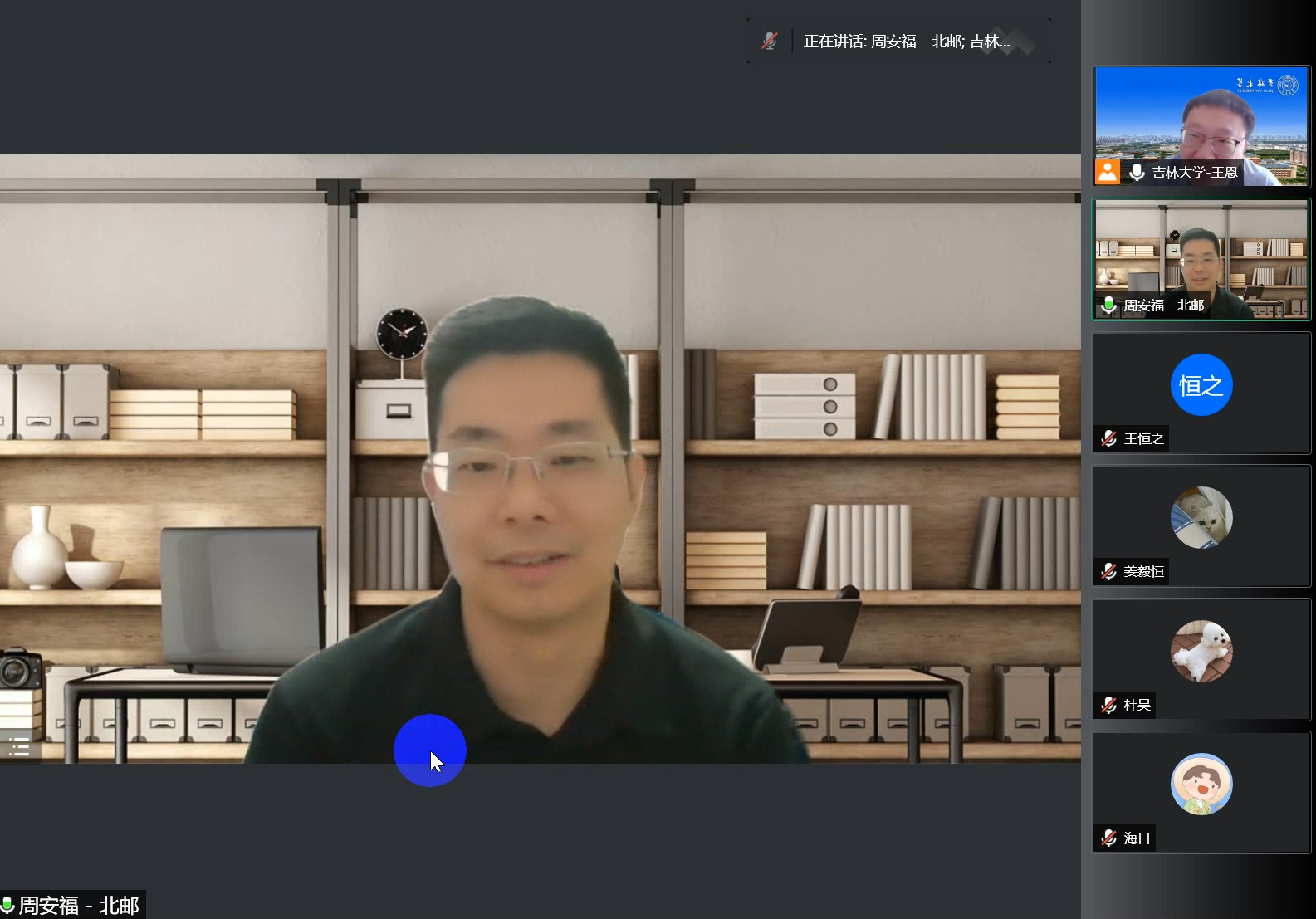1316x919 pixels.
Task: Click the muted microphone icon in speaking bar
Action: pos(770,41)
